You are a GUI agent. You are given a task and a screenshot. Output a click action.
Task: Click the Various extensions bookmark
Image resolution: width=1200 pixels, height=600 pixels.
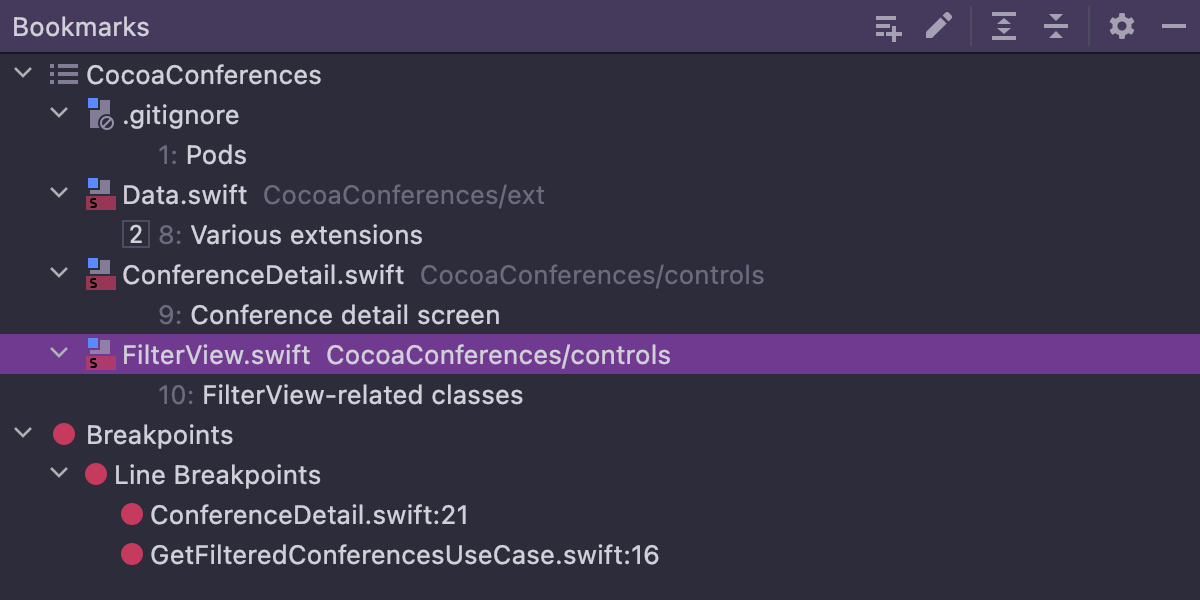tap(306, 235)
